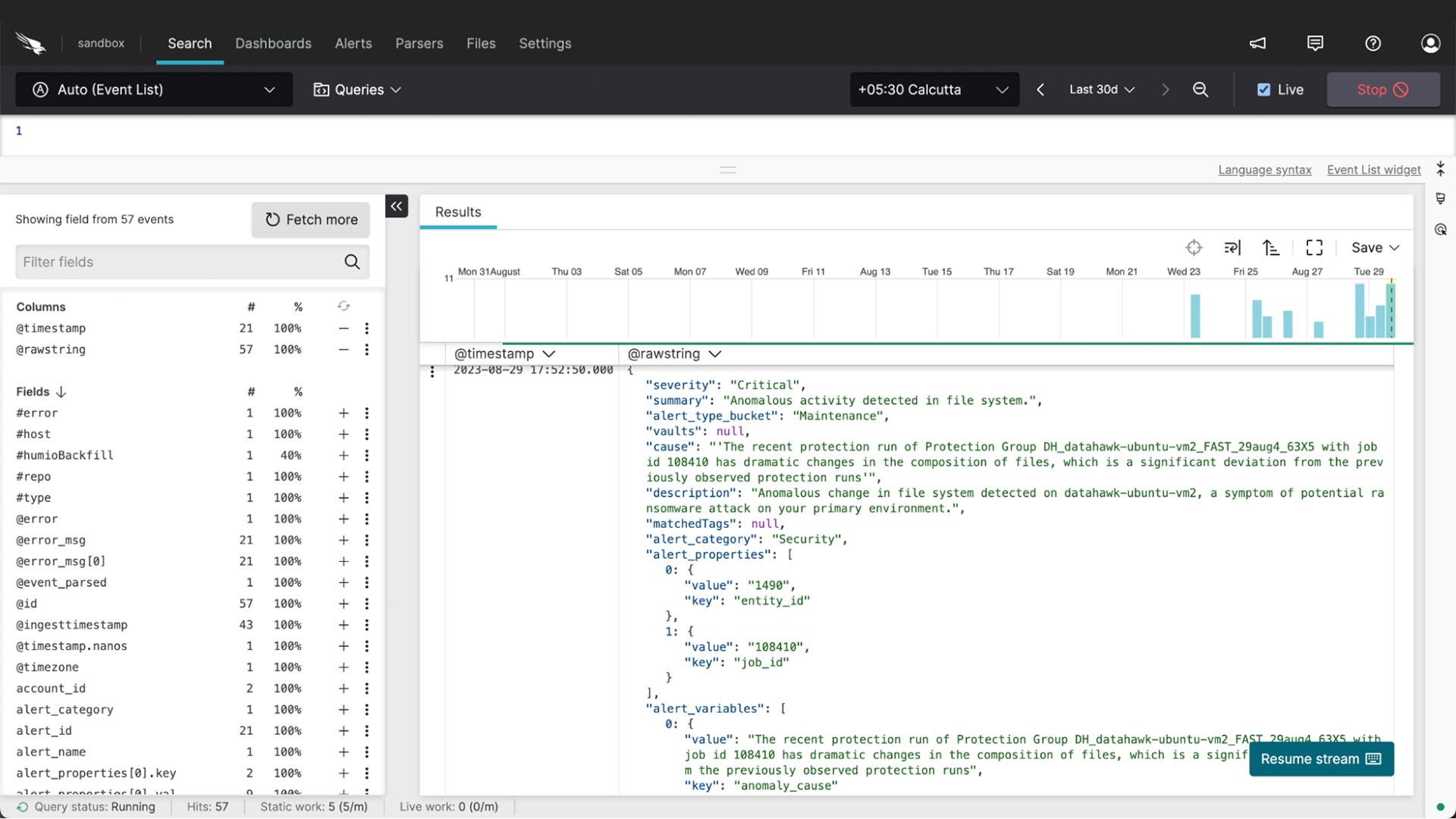Add #error field as column
The image size is (1456, 819).
pos(344,413)
